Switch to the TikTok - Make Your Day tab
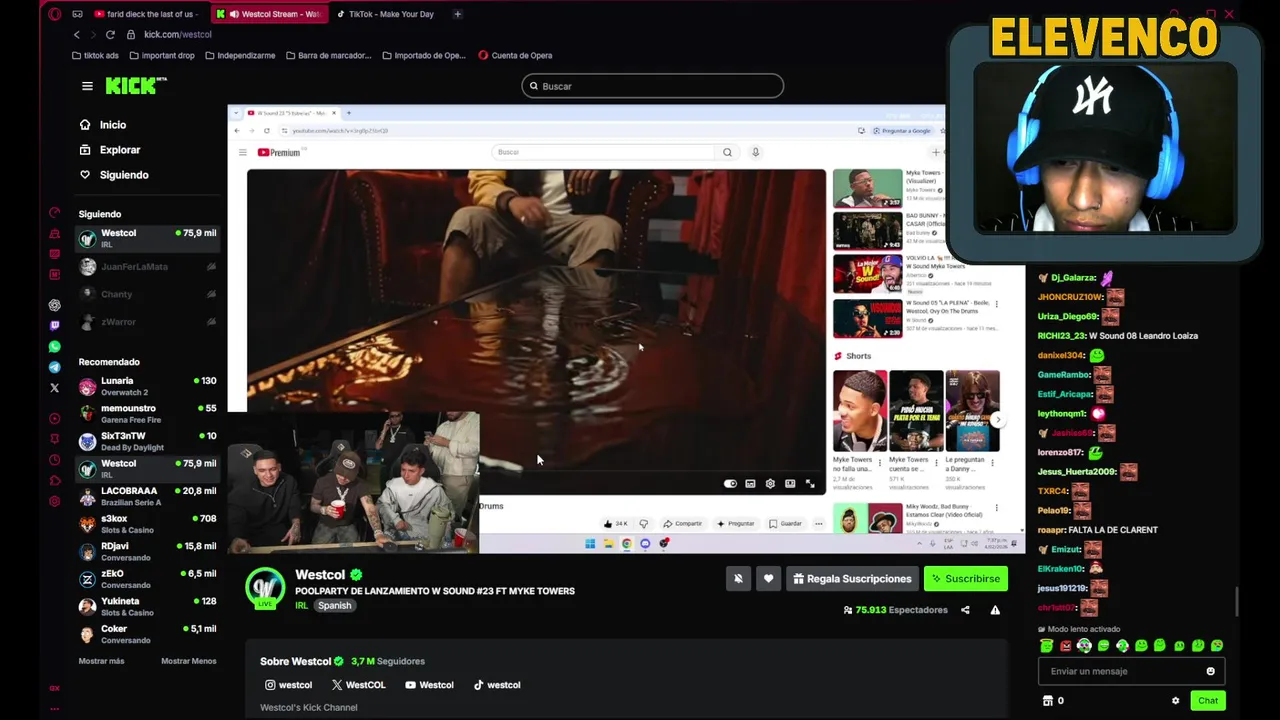 point(391,14)
